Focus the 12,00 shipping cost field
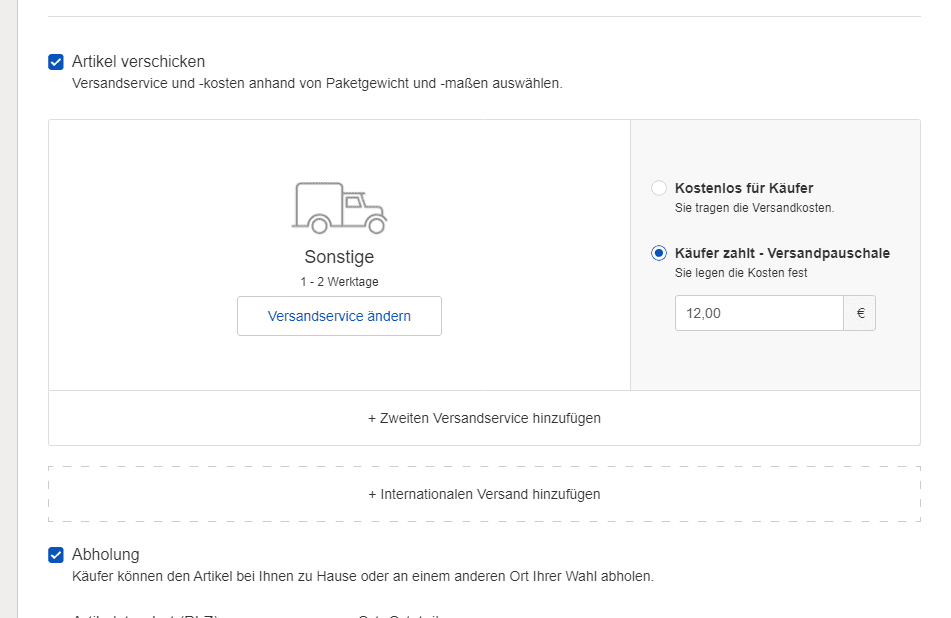 pyautogui.click(x=759, y=313)
